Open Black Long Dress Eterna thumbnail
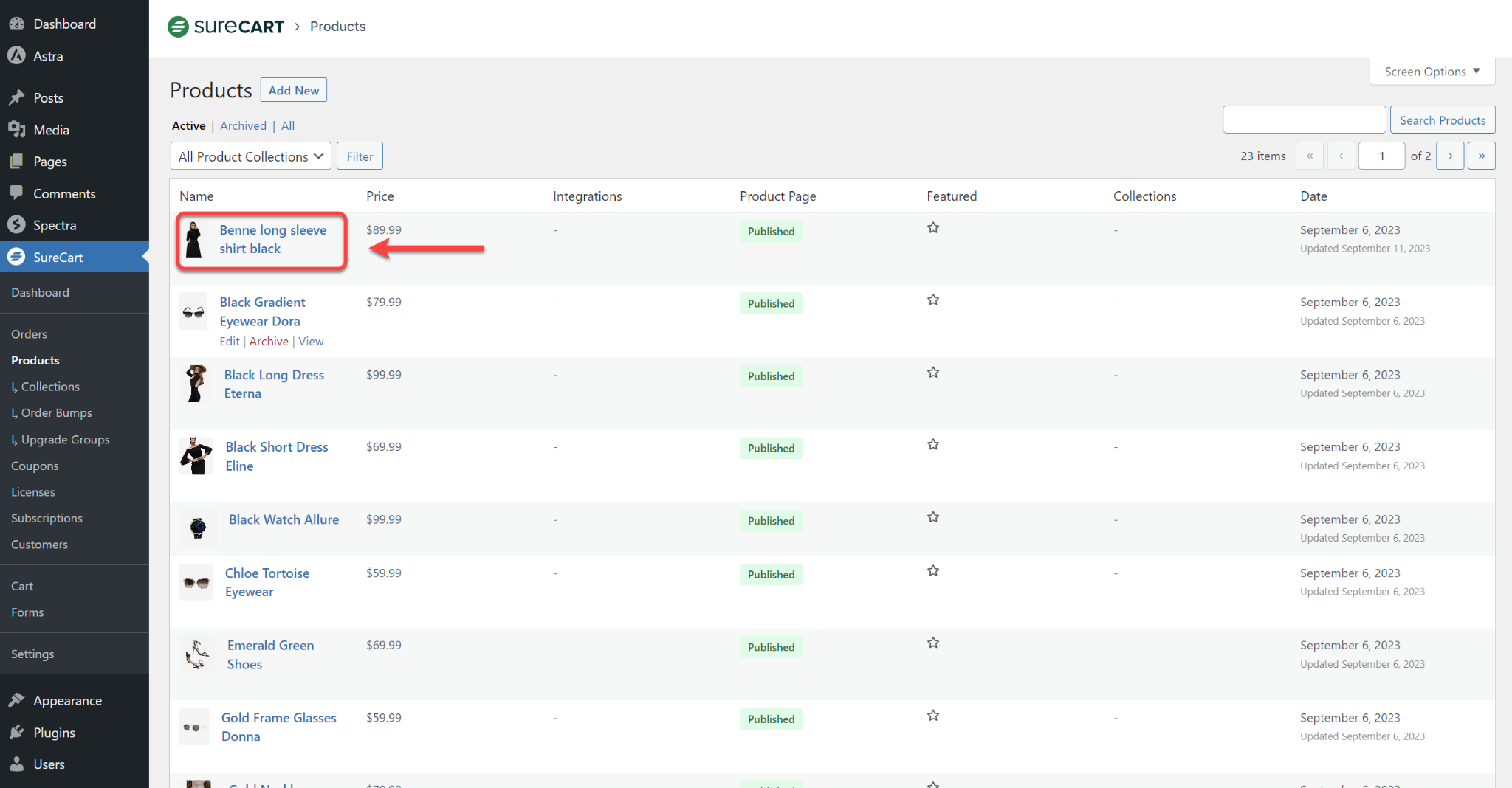The height and width of the screenshot is (788, 1512). 196,384
